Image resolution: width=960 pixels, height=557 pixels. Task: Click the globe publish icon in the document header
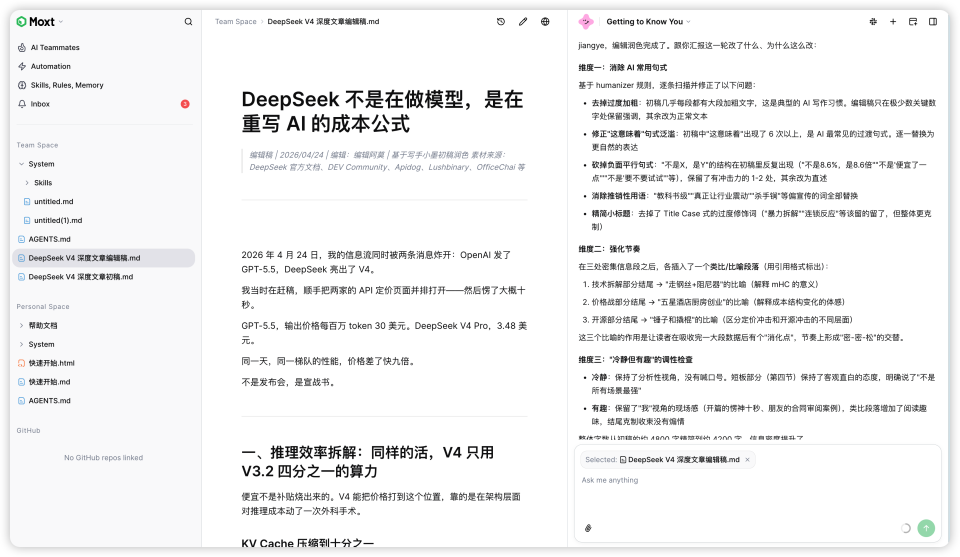(545, 21)
